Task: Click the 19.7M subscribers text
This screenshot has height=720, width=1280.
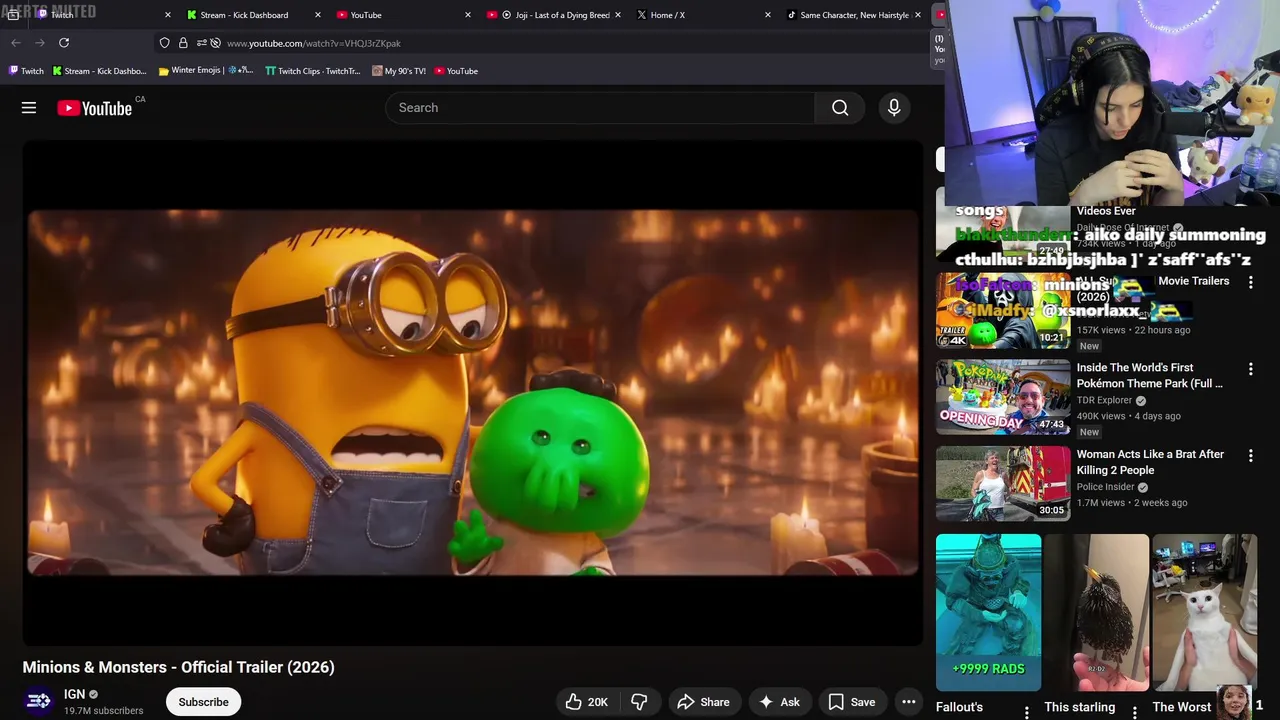Action: pos(103,711)
